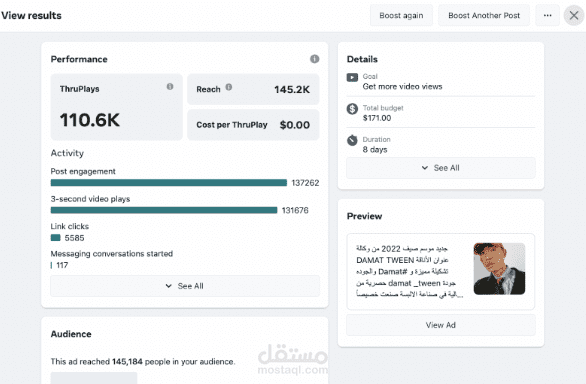Open the Performance info icon

(x=315, y=59)
